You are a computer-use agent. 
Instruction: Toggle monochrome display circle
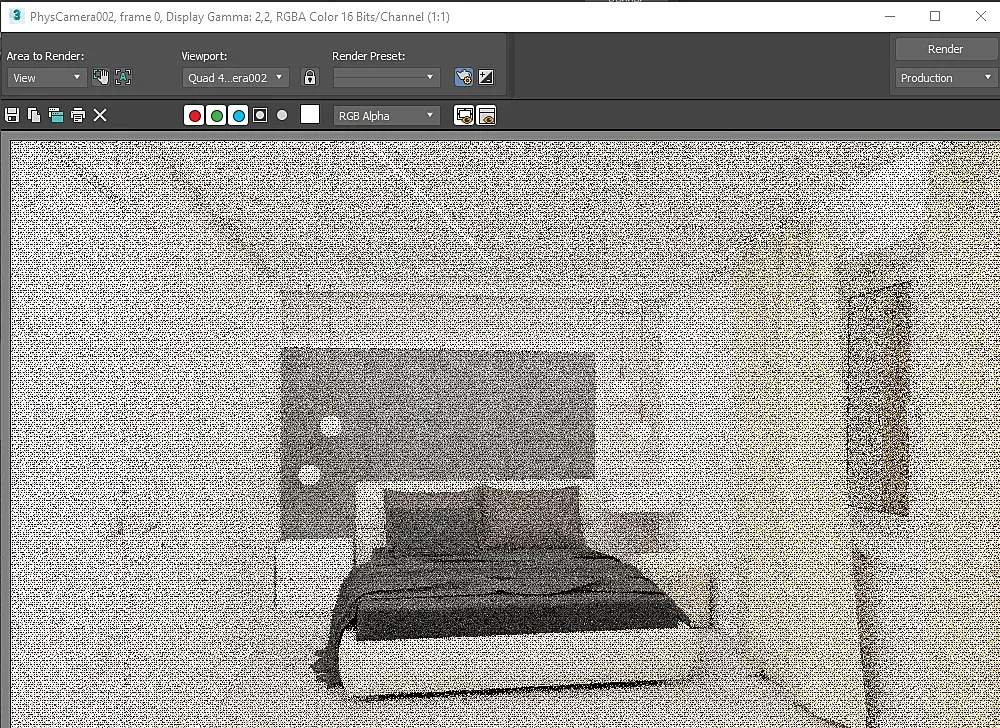pos(282,115)
